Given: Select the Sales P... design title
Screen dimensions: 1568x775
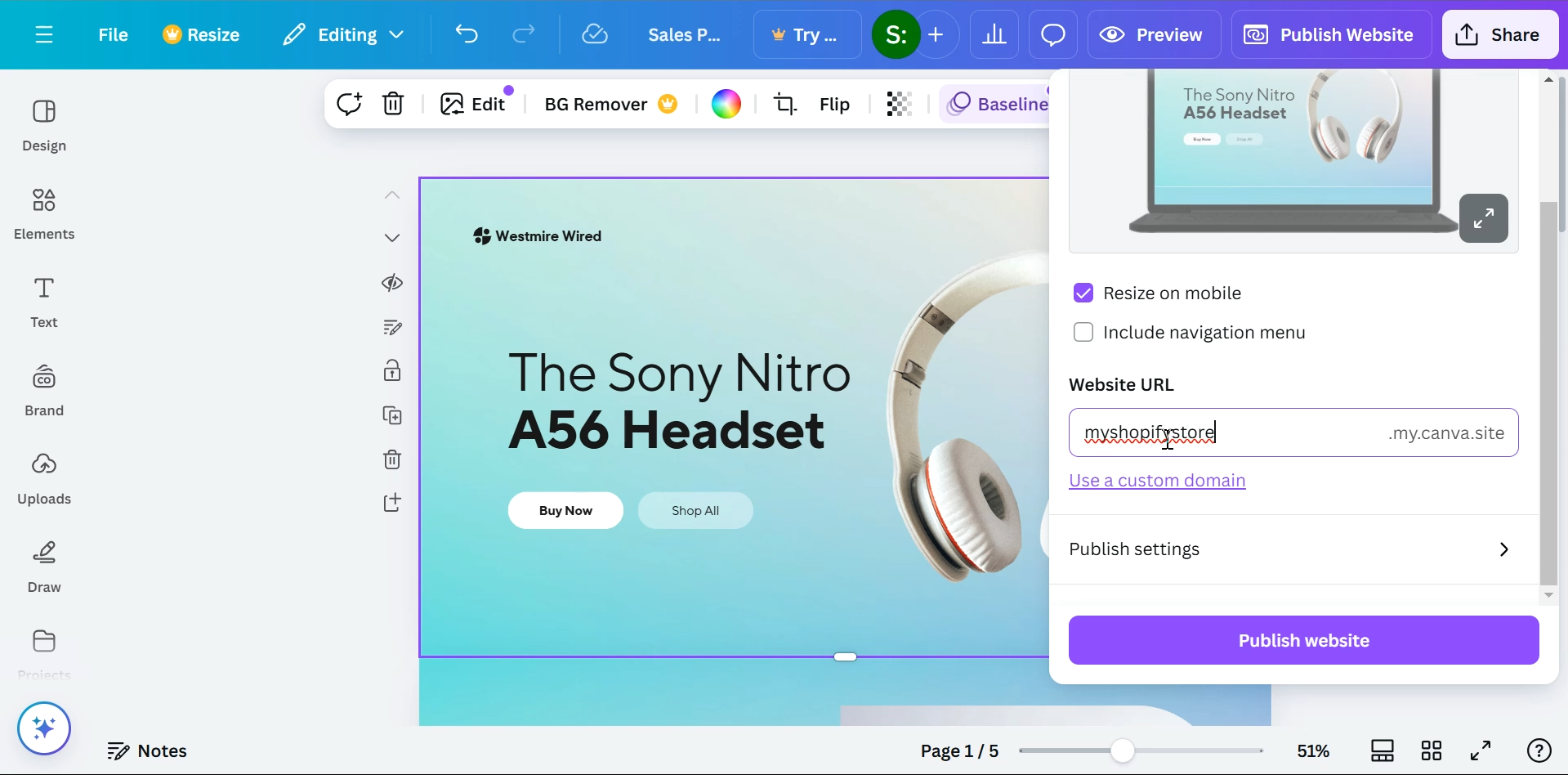Looking at the screenshot, I should point(685,34).
